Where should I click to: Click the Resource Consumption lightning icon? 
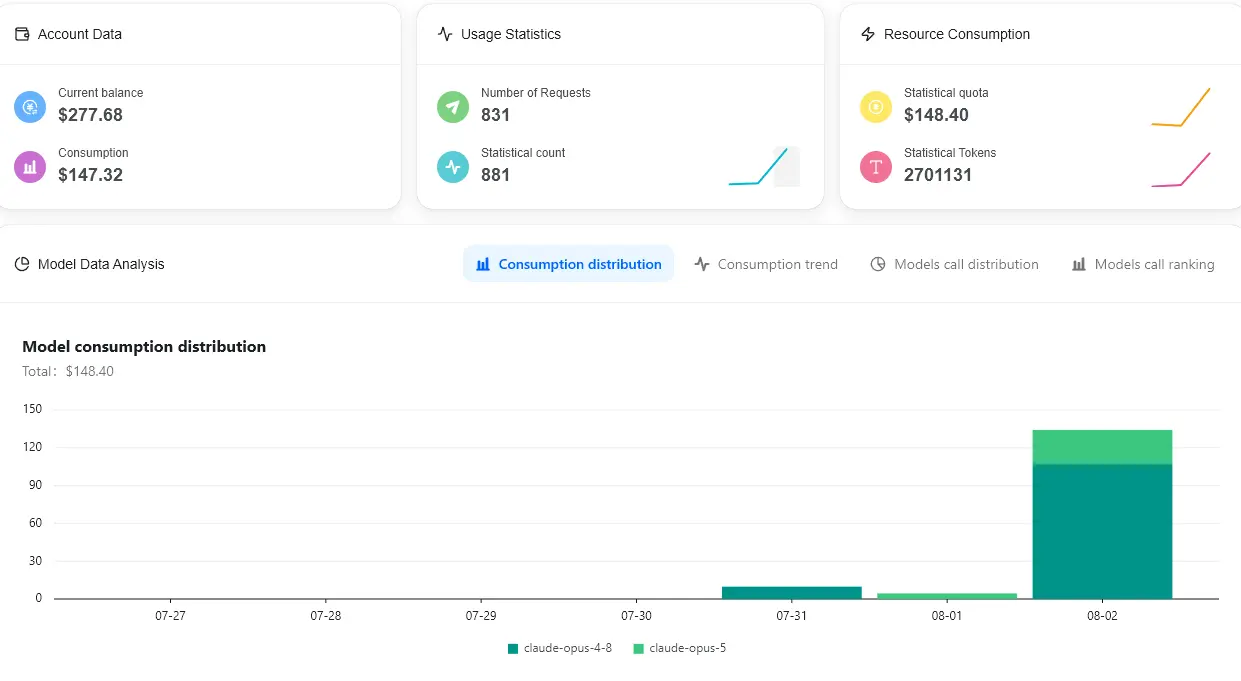click(868, 34)
